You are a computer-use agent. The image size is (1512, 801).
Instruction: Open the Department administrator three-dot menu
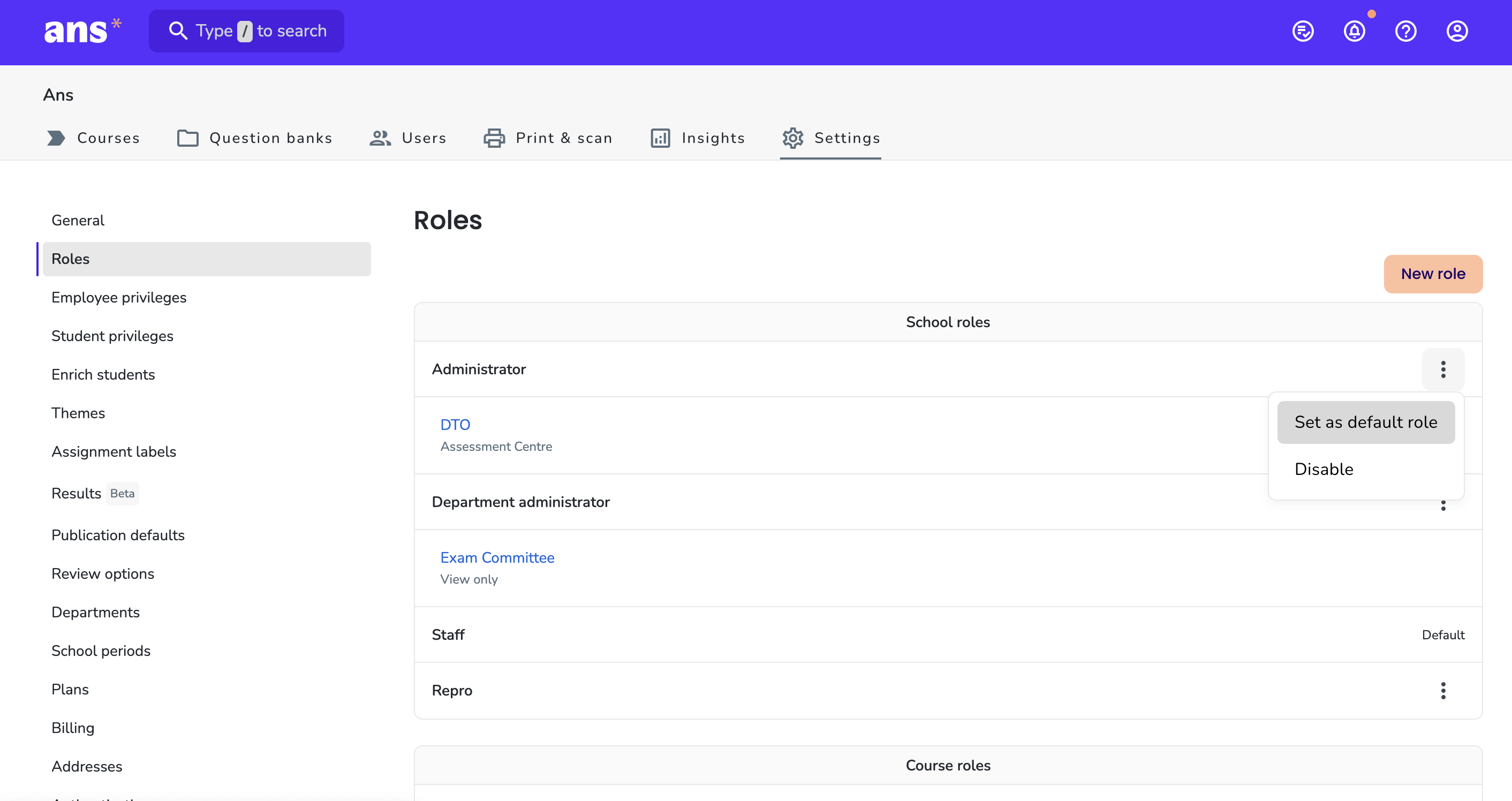coord(1443,505)
